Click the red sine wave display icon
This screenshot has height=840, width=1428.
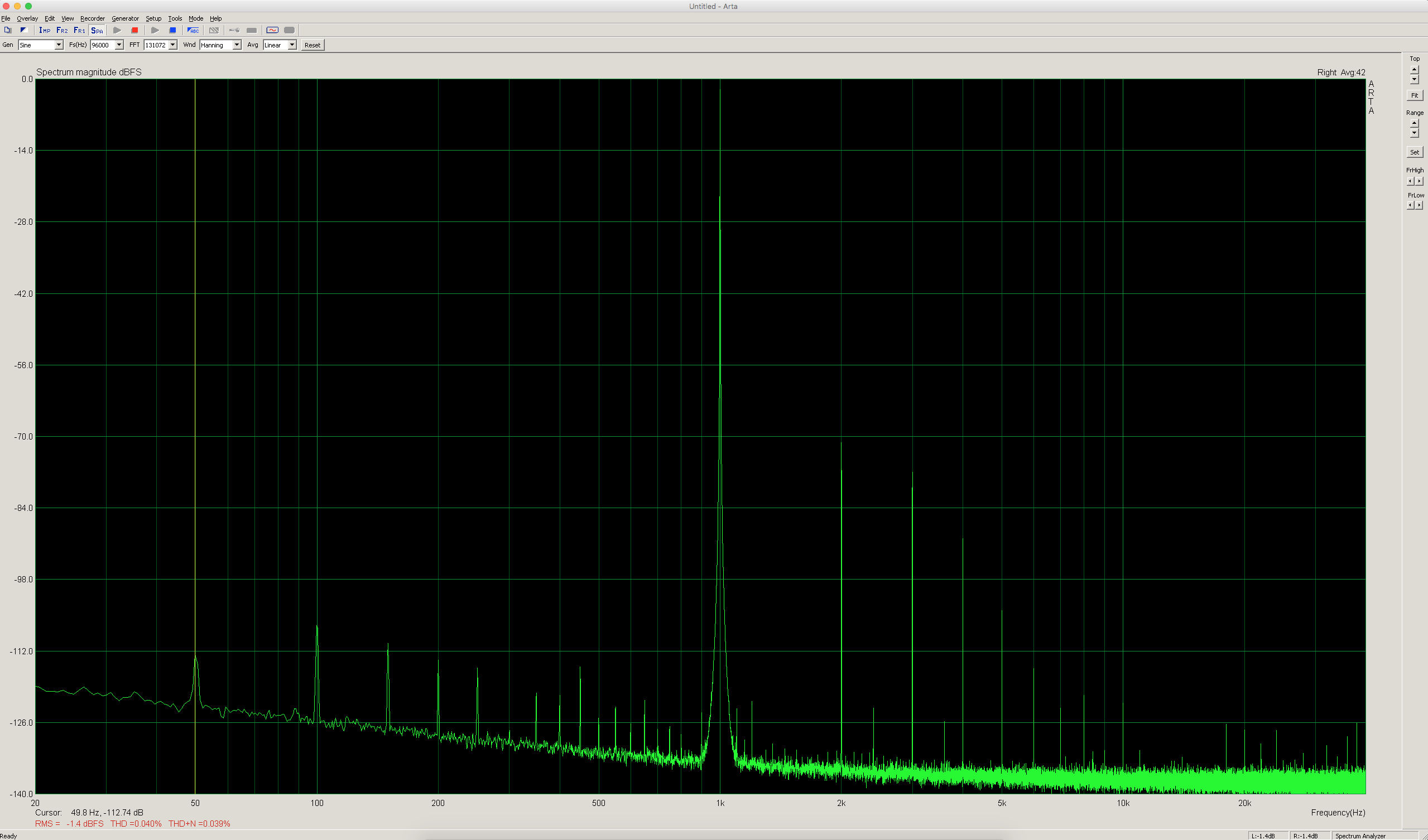tap(272, 31)
